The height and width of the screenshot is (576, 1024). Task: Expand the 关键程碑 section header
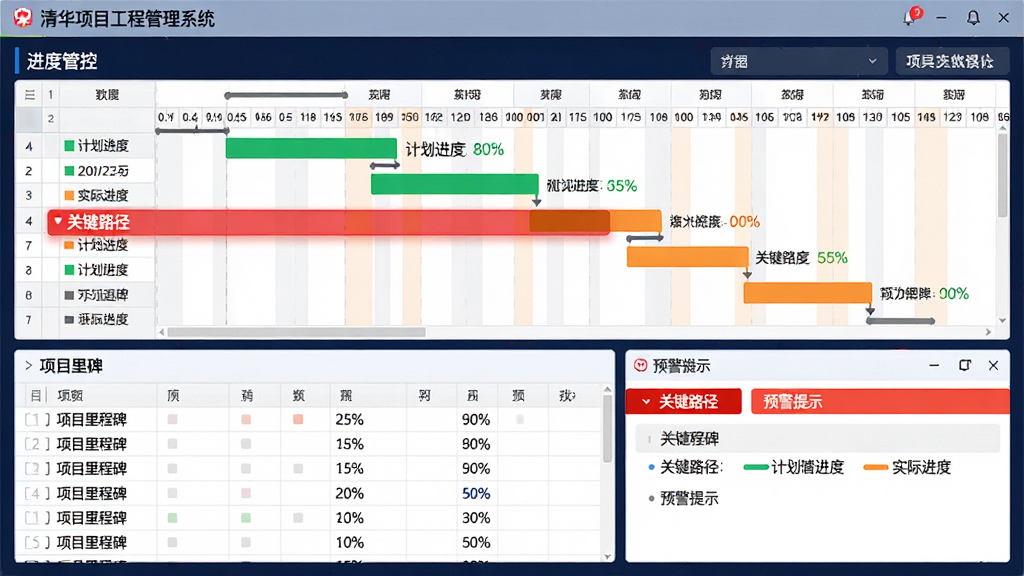(818, 439)
